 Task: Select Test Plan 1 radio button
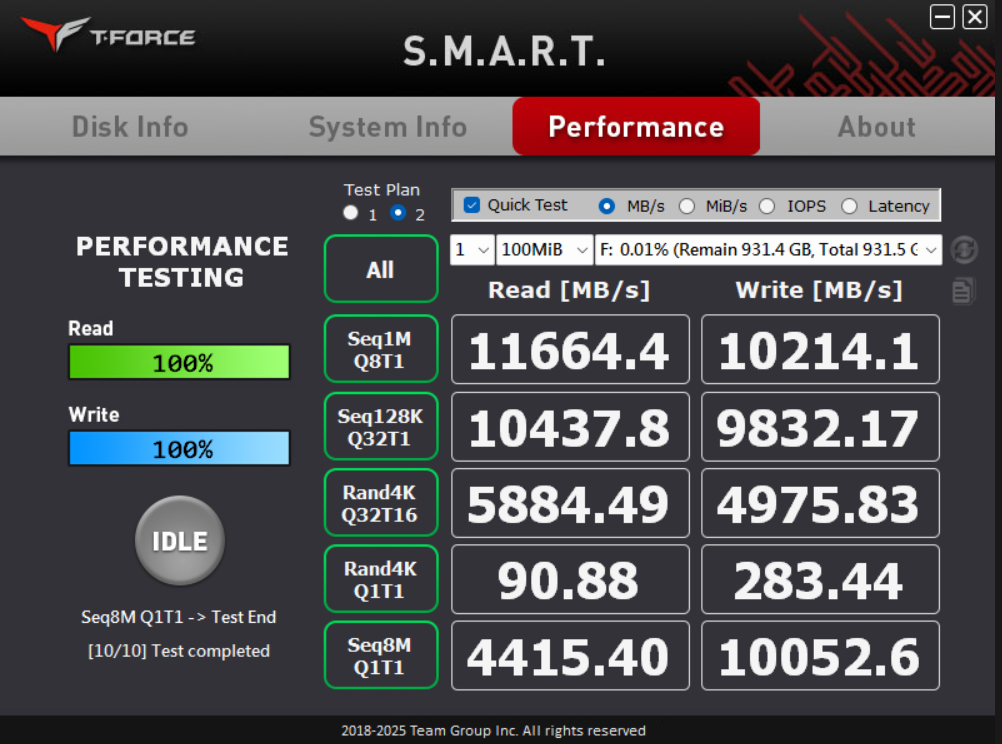pyautogui.click(x=350, y=212)
